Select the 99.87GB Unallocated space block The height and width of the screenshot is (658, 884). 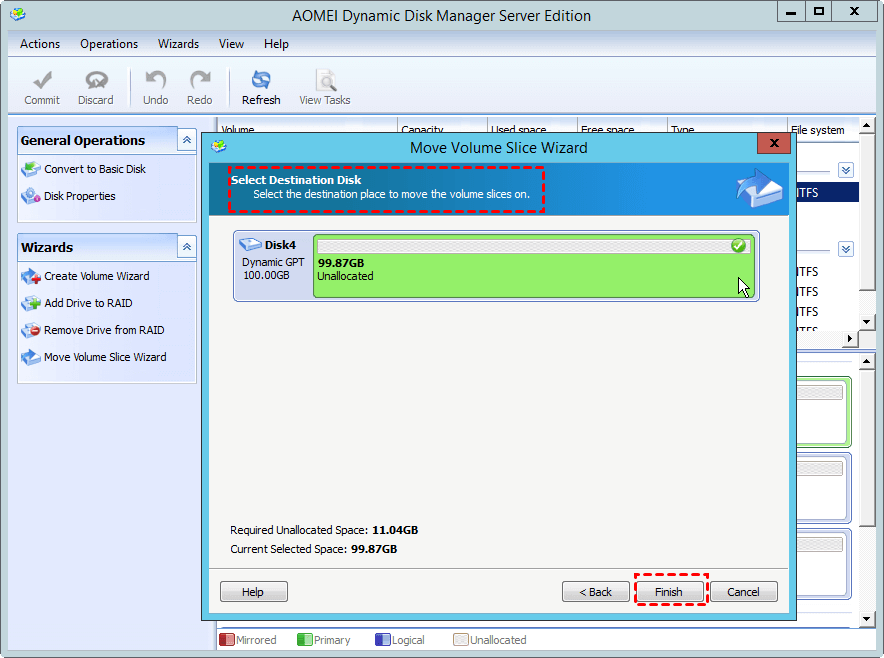533,266
